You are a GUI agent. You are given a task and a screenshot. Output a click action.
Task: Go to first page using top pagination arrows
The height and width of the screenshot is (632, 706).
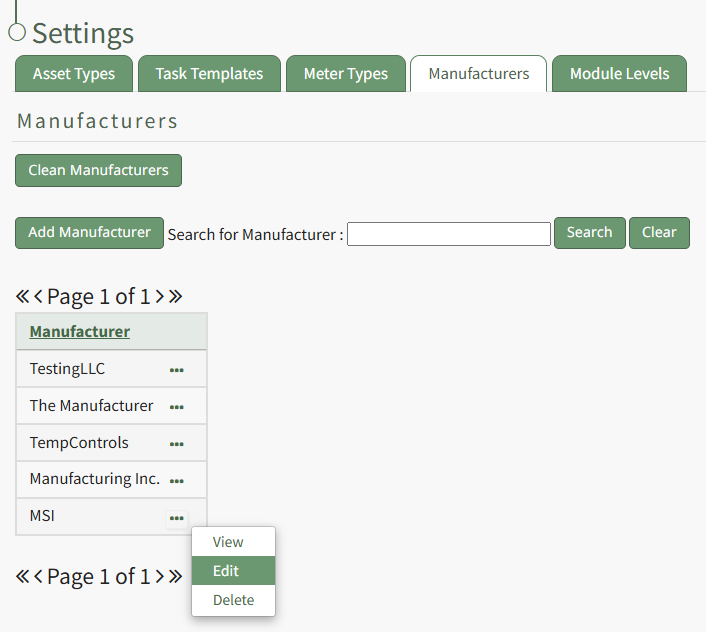[x=23, y=297]
